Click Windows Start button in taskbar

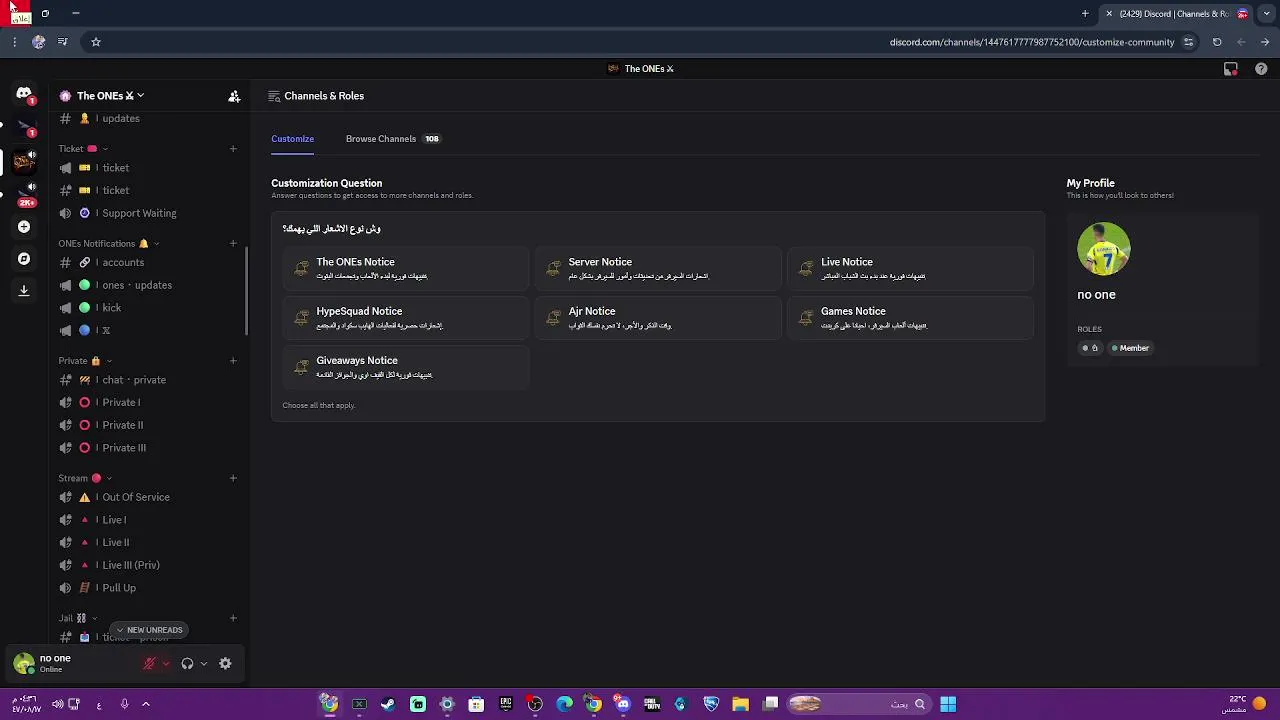point(948,704)
